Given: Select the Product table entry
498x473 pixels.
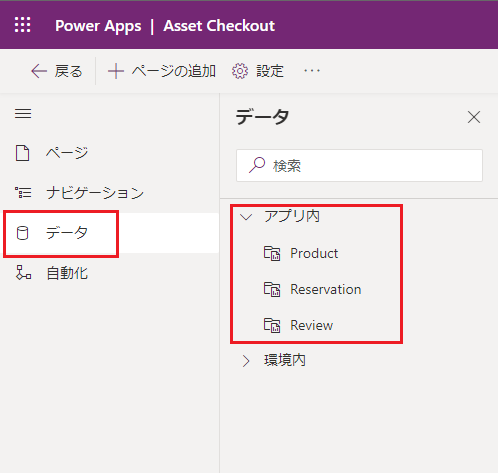Looking at the screenshot, I should point(314,253).
